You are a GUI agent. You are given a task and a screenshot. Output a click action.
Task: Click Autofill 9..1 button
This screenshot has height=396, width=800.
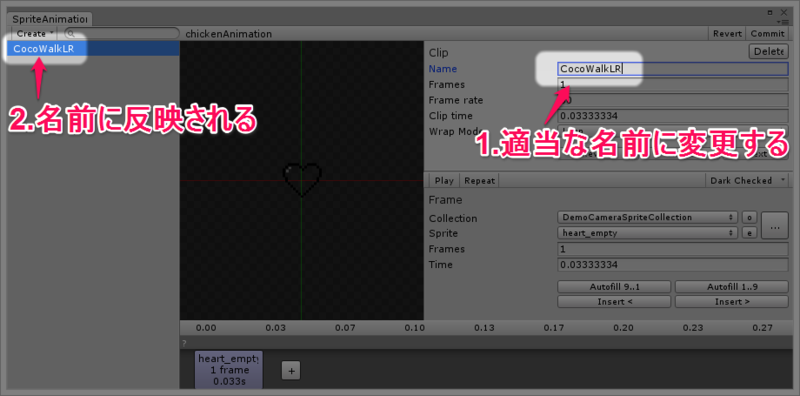click(x=614, y=287)
